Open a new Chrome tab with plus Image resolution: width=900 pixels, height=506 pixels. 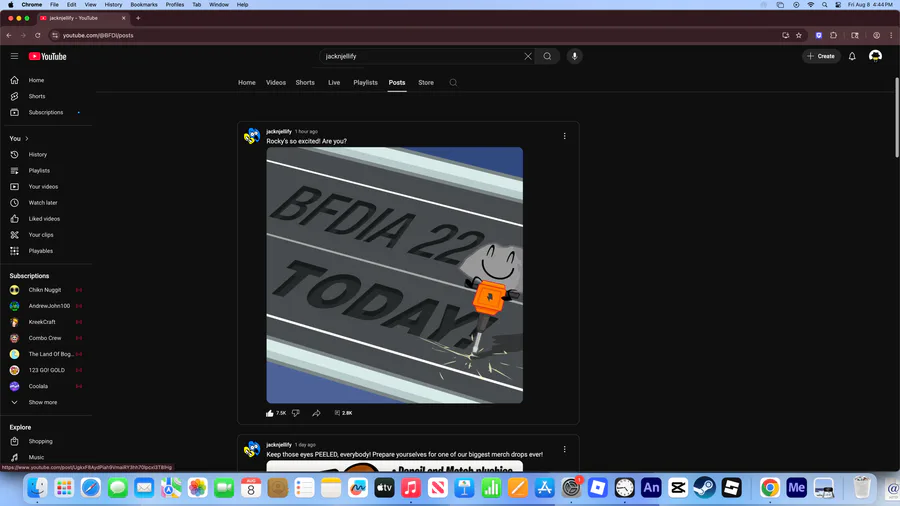[138, 18]
